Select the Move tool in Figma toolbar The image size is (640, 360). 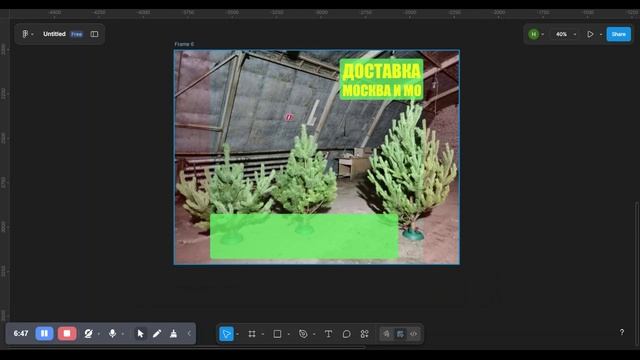[226, 334]
